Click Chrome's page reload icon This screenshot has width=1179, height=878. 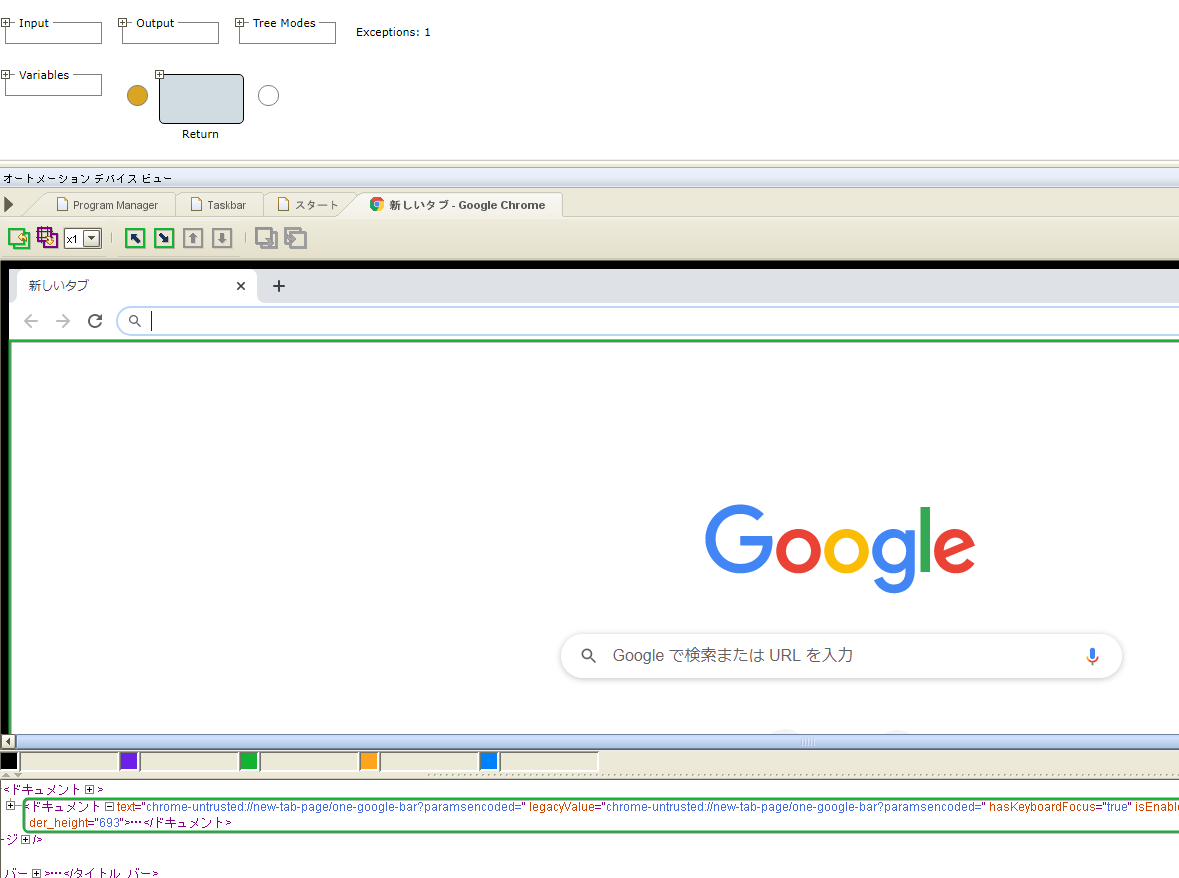[95, 320]
